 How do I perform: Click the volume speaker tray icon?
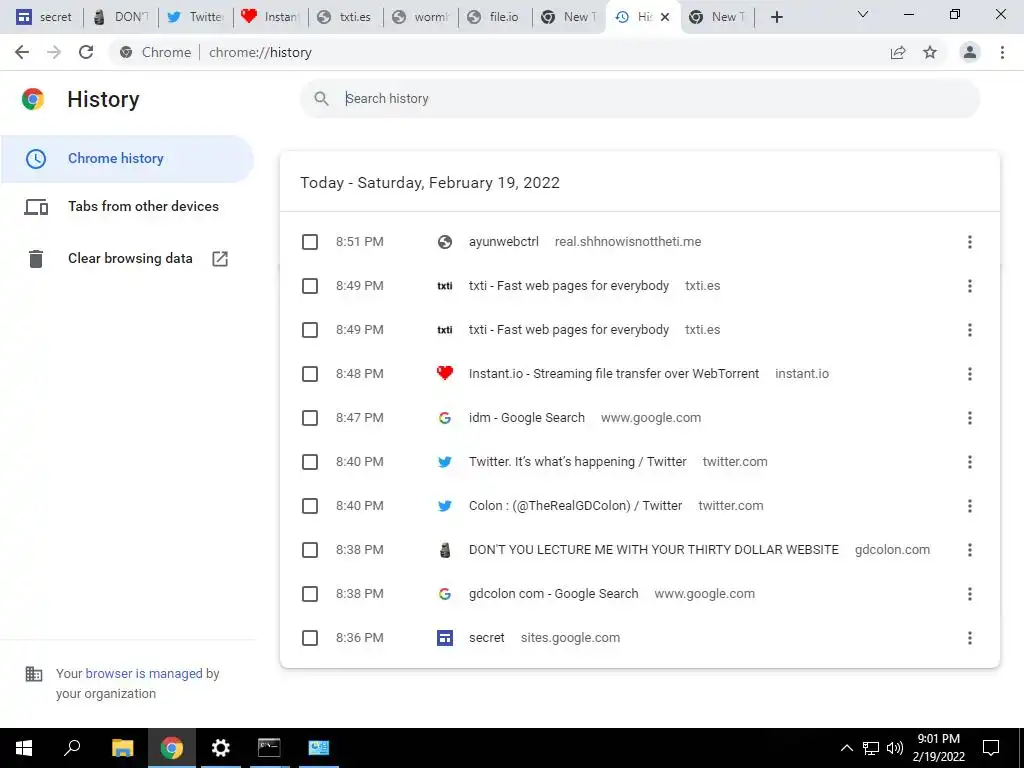(895, 748)
